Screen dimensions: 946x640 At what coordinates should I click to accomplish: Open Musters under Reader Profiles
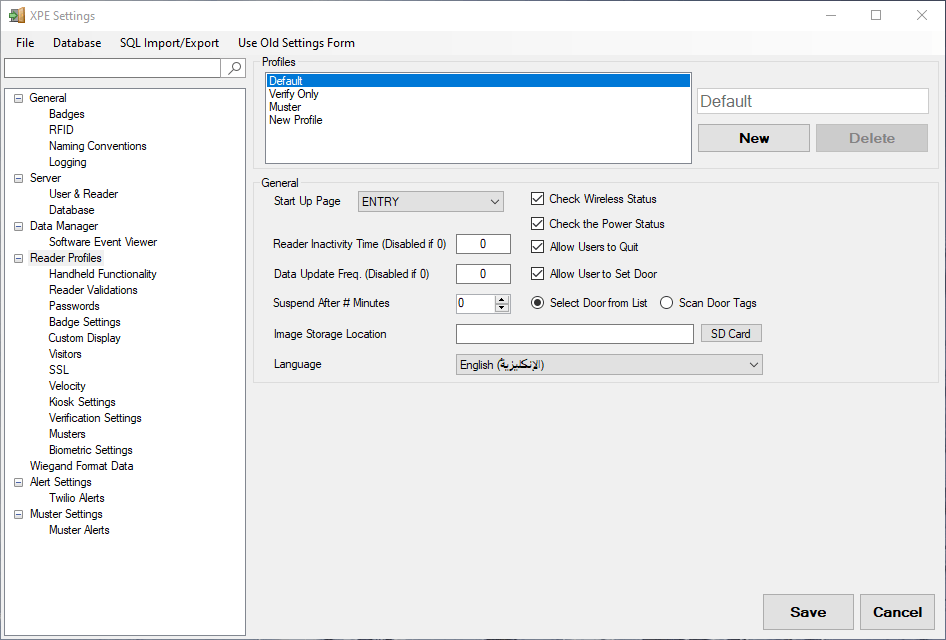point(67,434)
